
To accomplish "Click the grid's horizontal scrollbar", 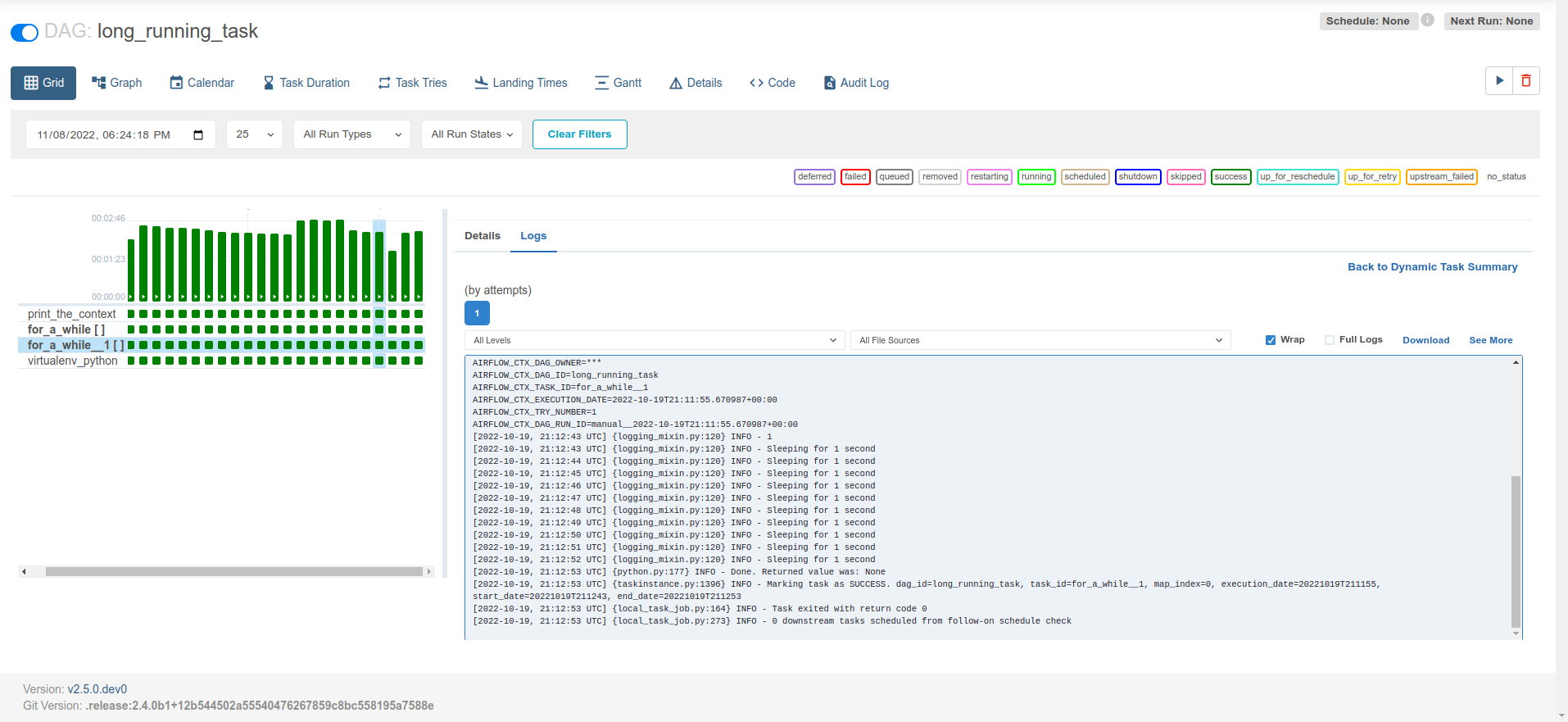I will [x=233, y=572].
